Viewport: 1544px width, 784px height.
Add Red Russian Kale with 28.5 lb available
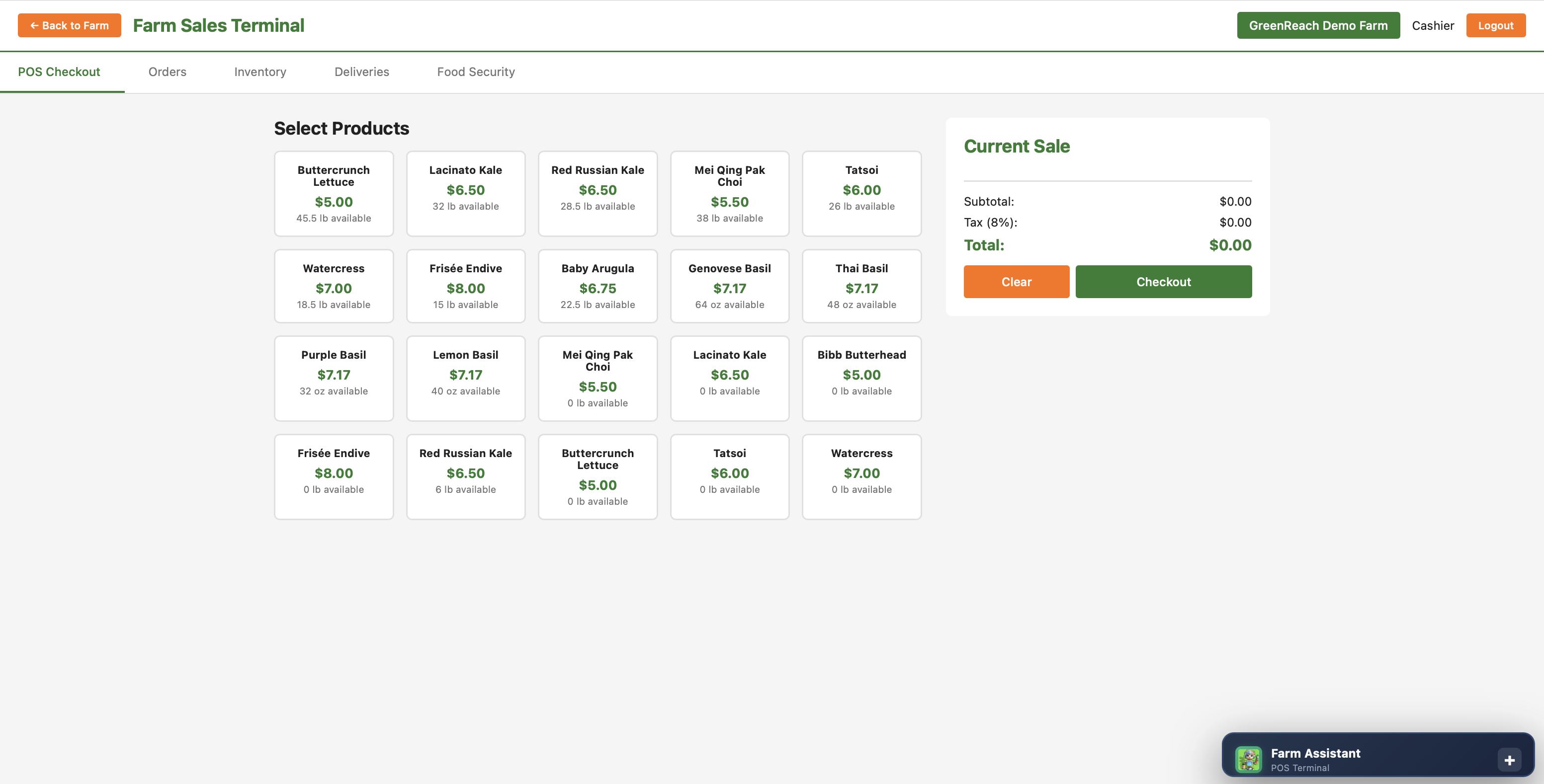[x=598, y=193]
